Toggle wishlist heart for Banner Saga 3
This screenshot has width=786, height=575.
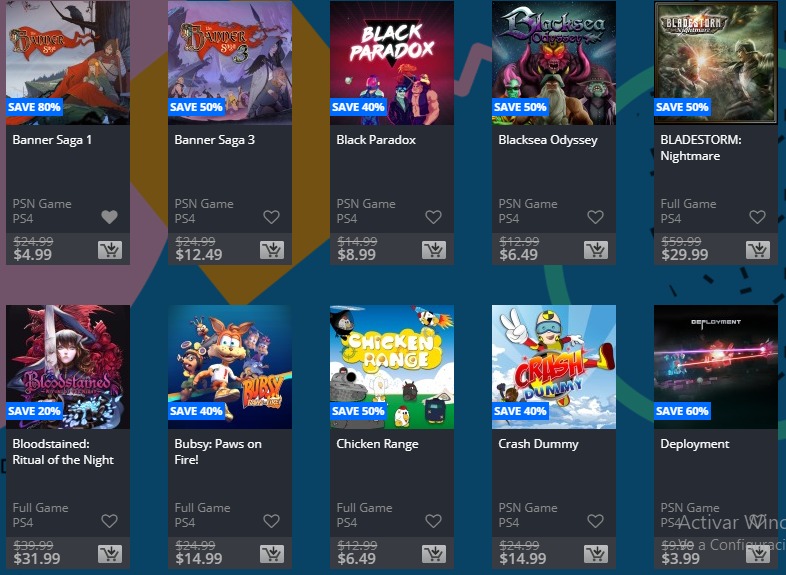click(x=271, y=217)
